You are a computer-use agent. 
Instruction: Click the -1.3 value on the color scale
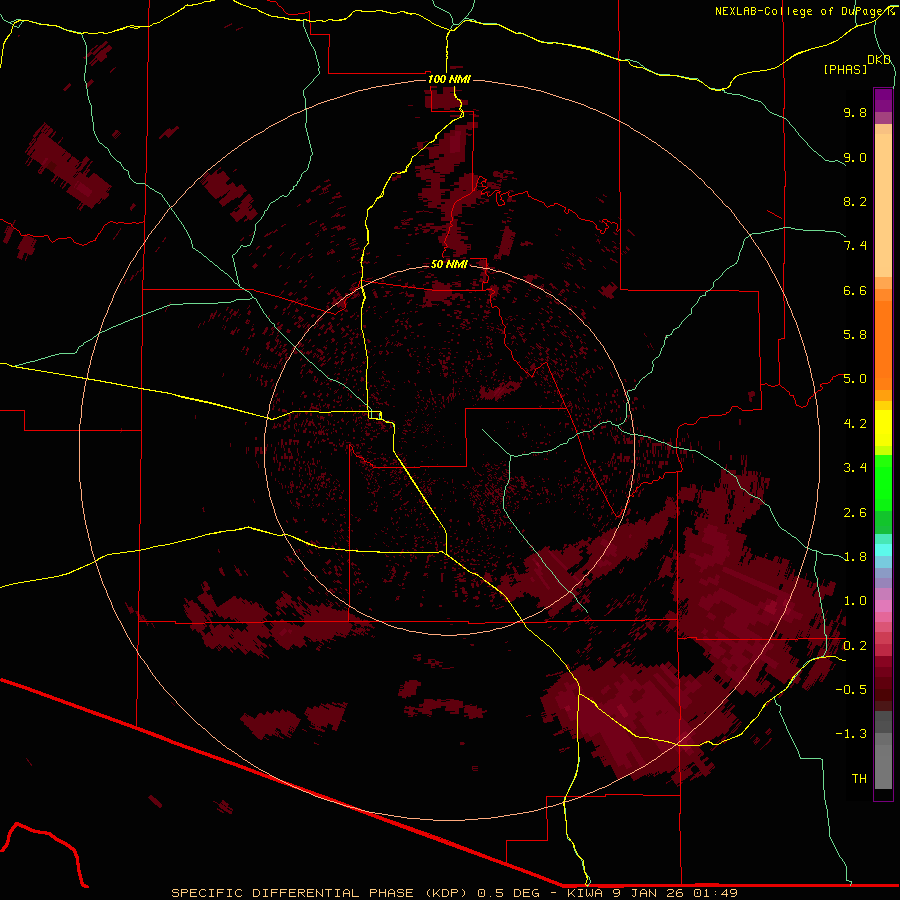coord(851,734)
